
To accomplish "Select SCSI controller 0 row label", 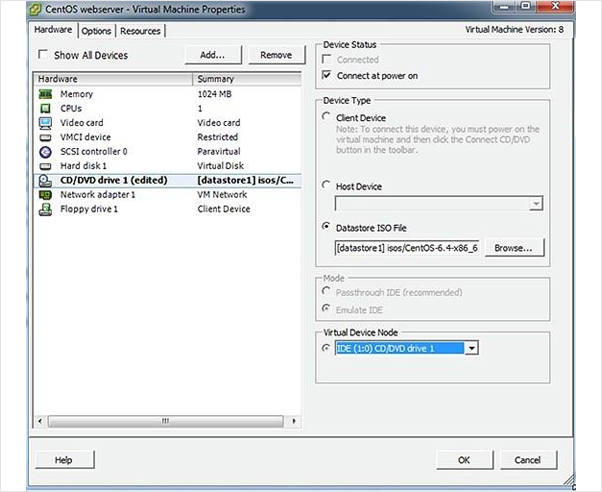I will click(x=94, y=152).
